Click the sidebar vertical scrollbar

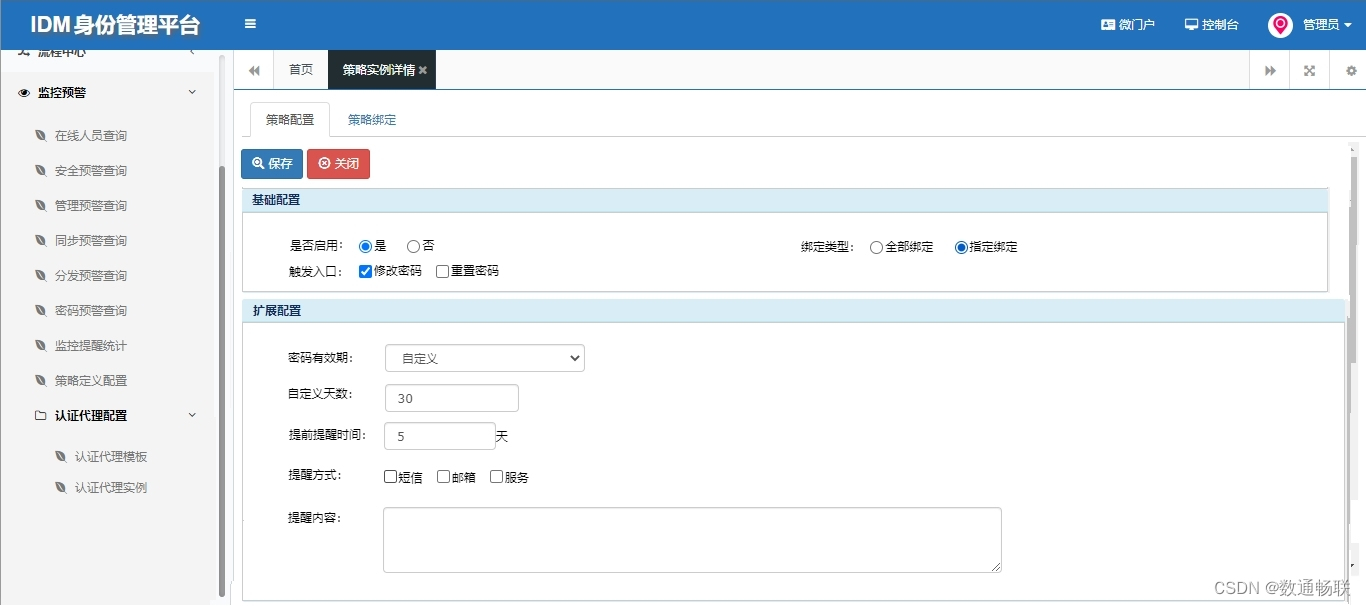coord(222,380)
